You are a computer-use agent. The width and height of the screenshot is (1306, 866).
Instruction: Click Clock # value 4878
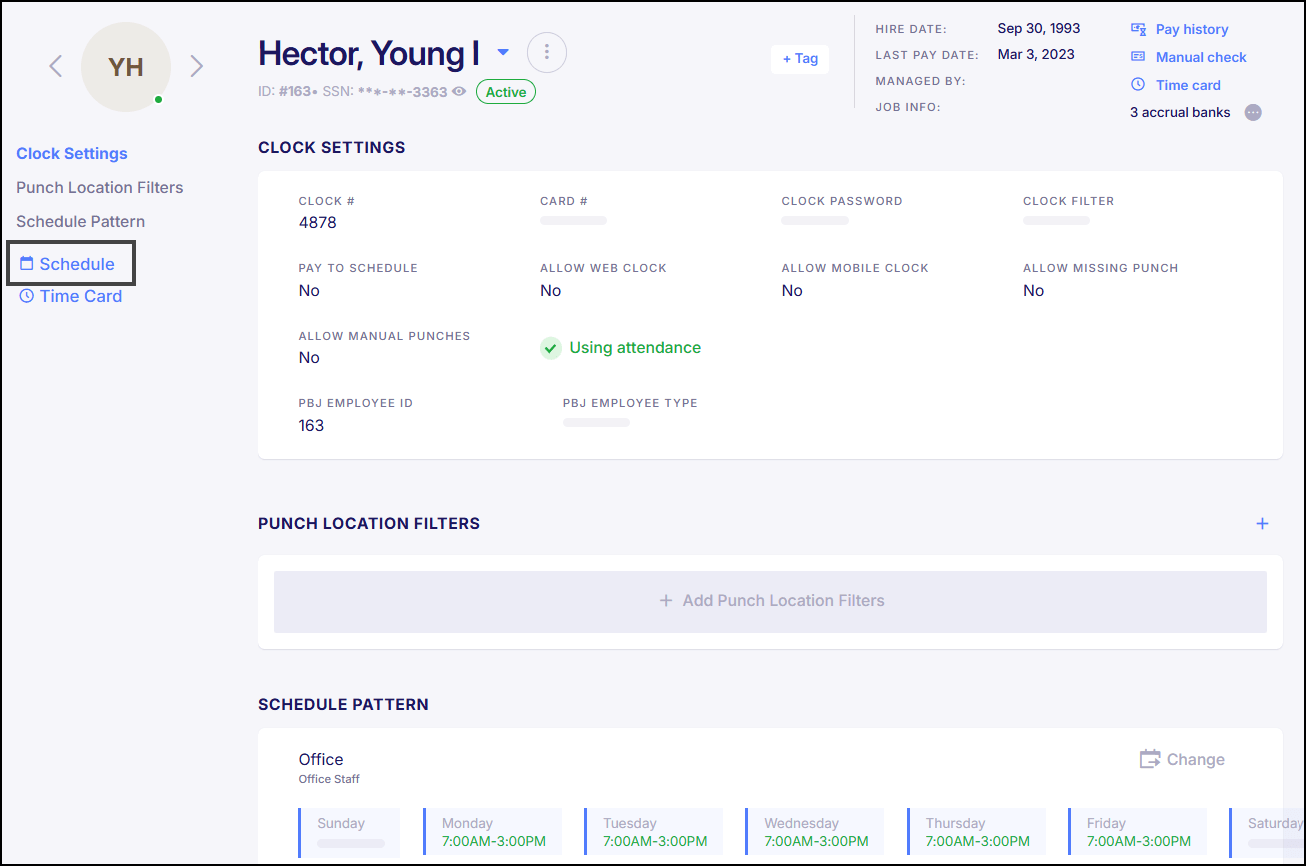click(318, 222)
